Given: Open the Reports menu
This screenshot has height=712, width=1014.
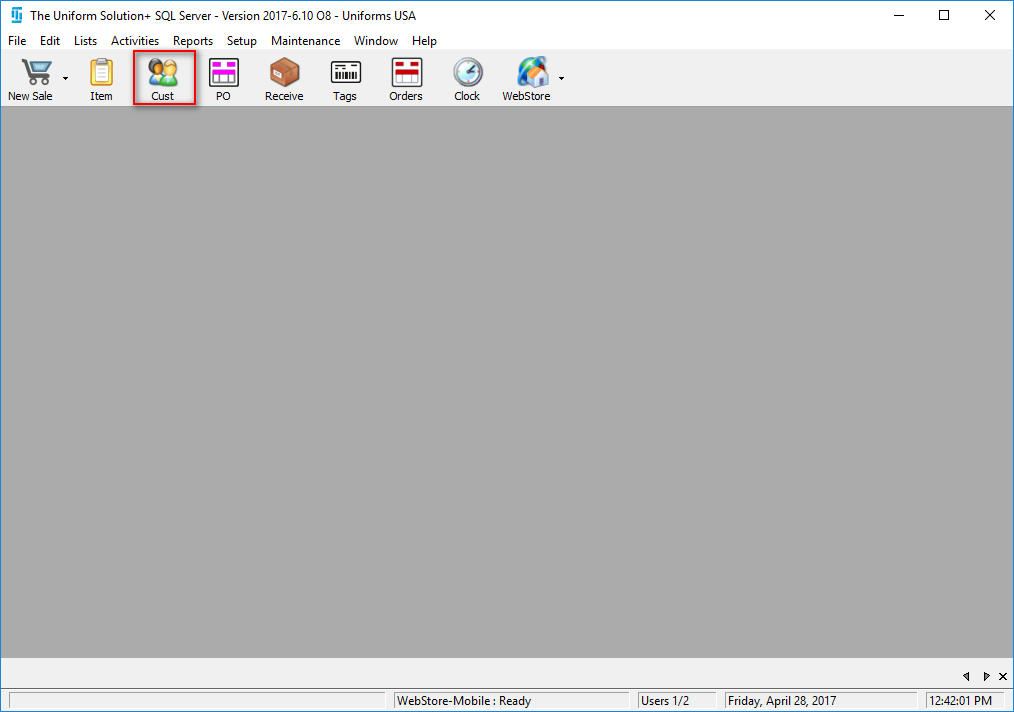Looking at the screenshot, I should pos(193,41).
